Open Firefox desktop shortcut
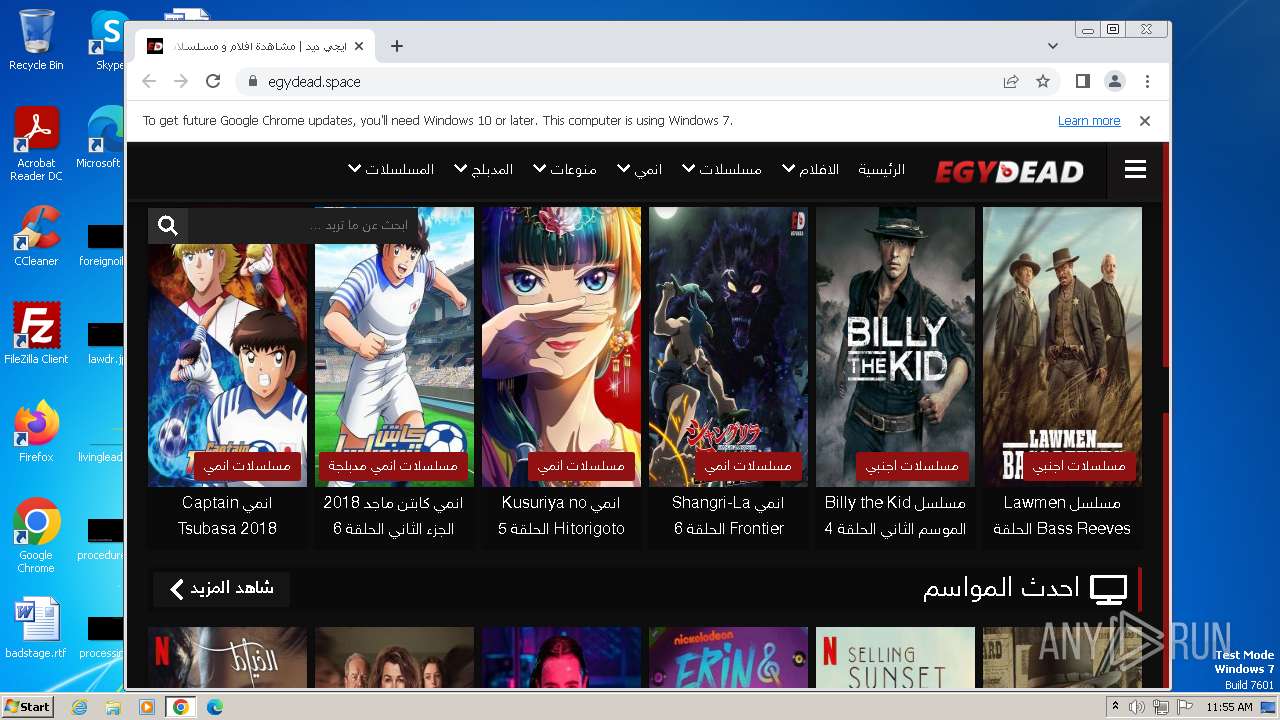This screenshot has height=720, width=1280. click(36, 432)
